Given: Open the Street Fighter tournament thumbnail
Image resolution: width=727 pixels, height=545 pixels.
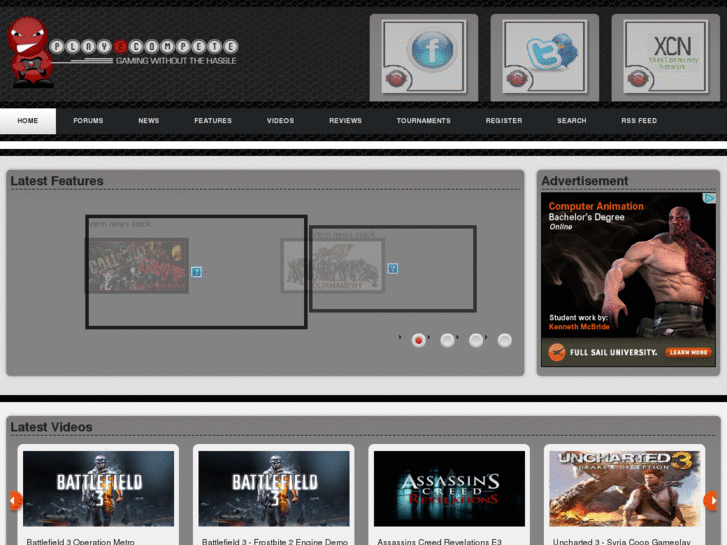Looking at the screenshot, I should coord(332,266).
